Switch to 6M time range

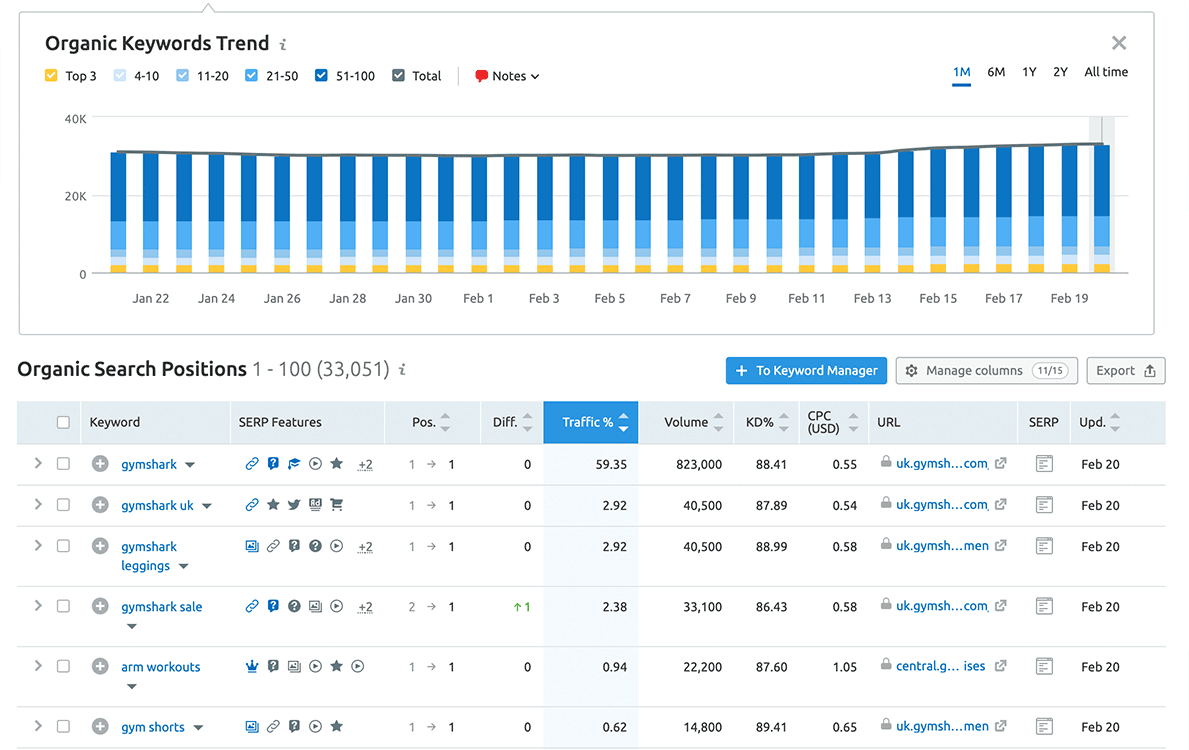(x=996, y=72)
